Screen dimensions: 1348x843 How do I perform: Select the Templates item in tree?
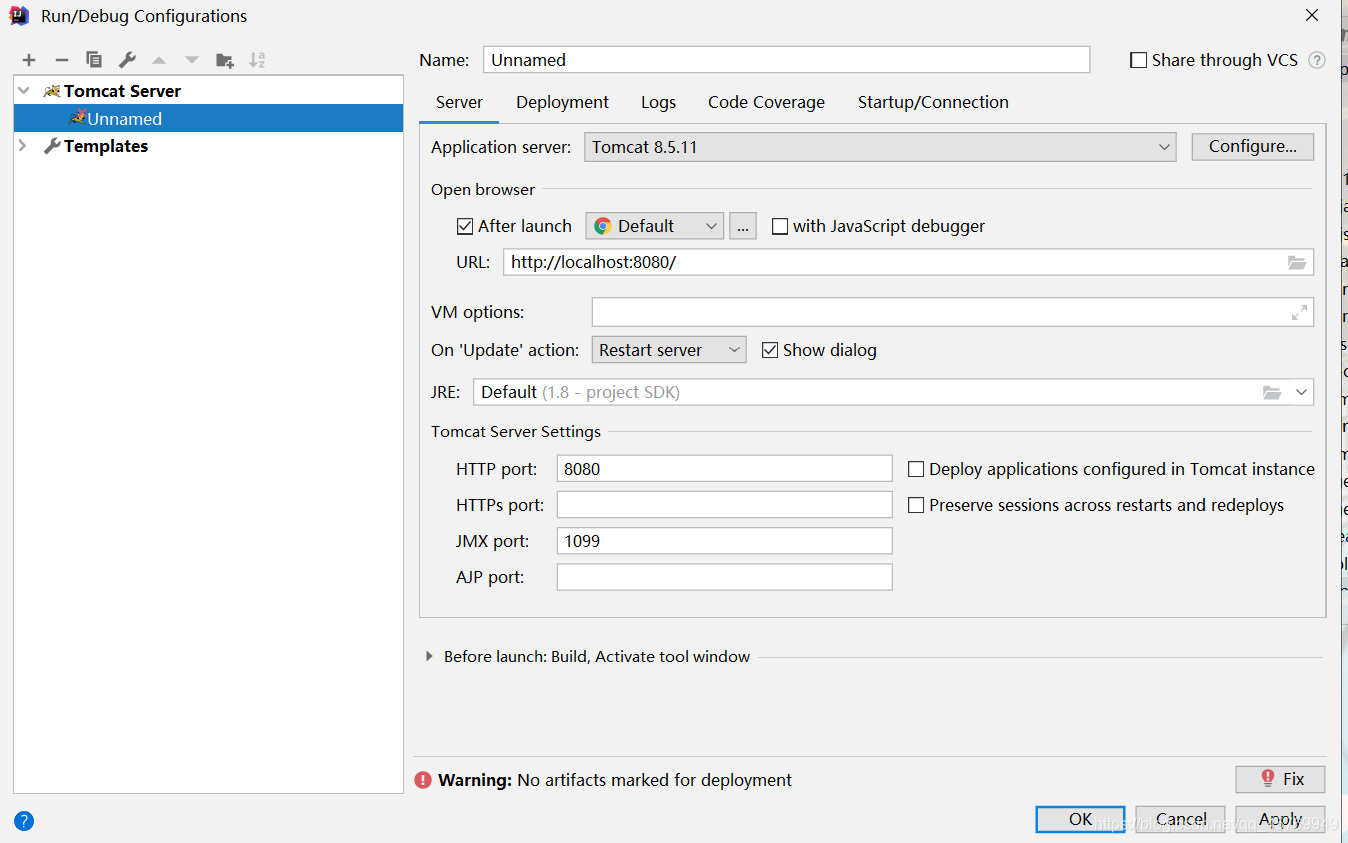[x=106, y=146]
